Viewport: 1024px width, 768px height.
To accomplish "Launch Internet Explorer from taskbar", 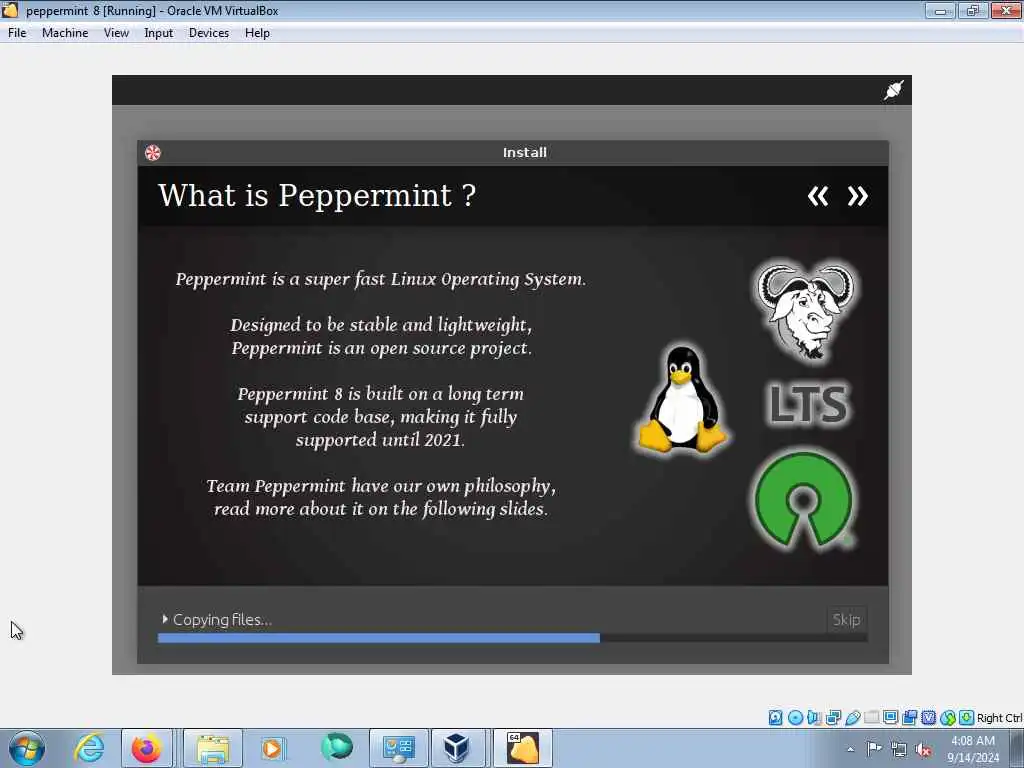I will 89,748.
